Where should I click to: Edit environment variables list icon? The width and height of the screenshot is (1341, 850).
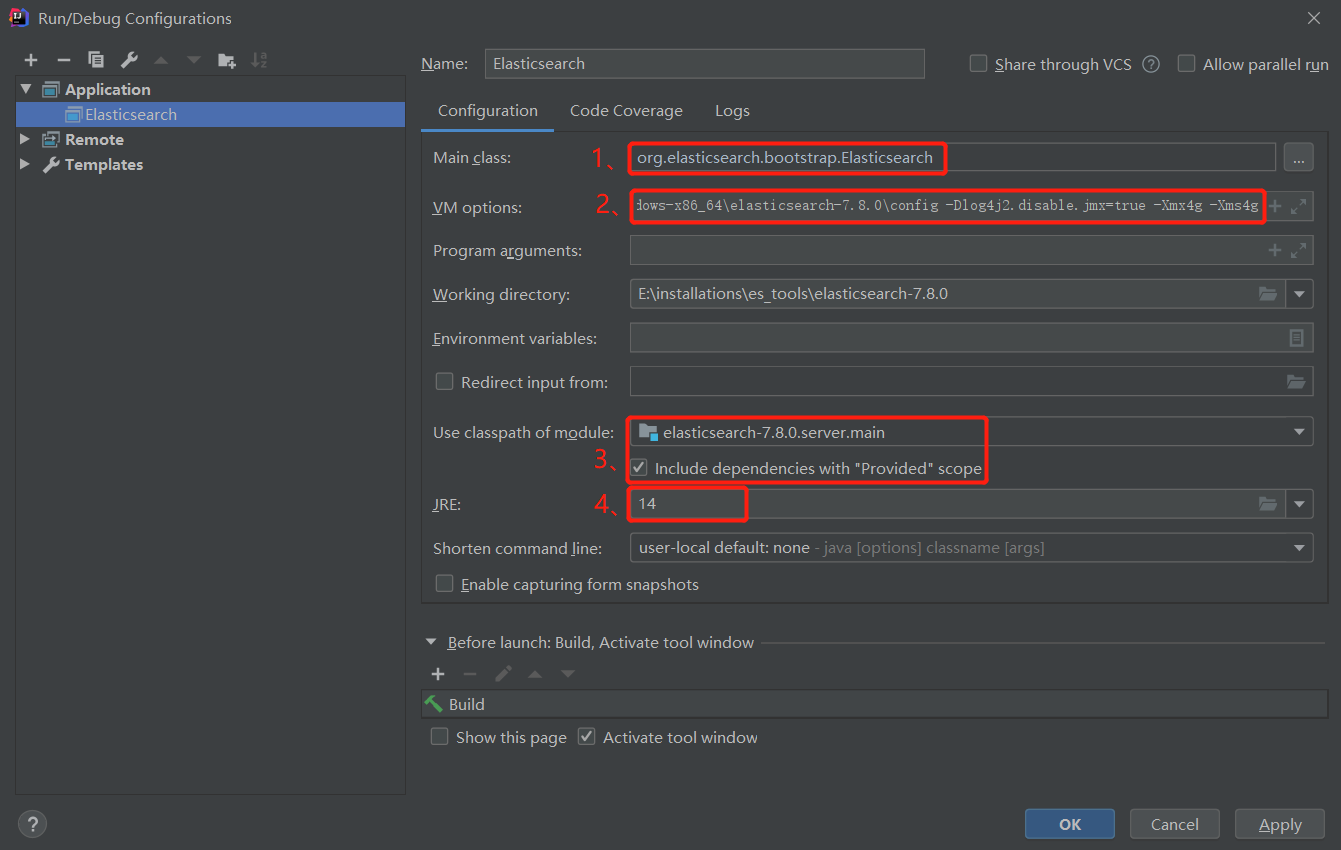pyautogui.click(x=1296, y=338)
